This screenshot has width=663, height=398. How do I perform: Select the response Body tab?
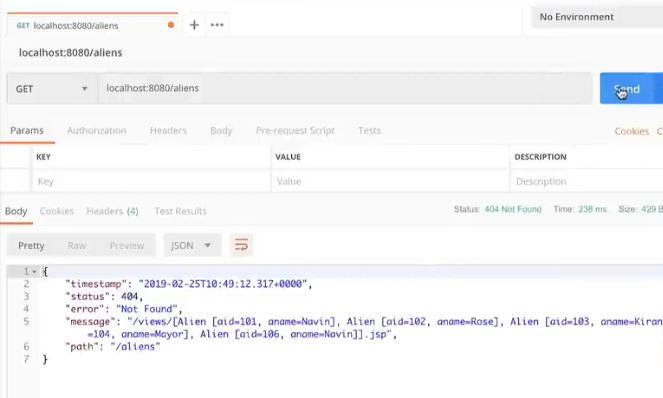point(16,211)
